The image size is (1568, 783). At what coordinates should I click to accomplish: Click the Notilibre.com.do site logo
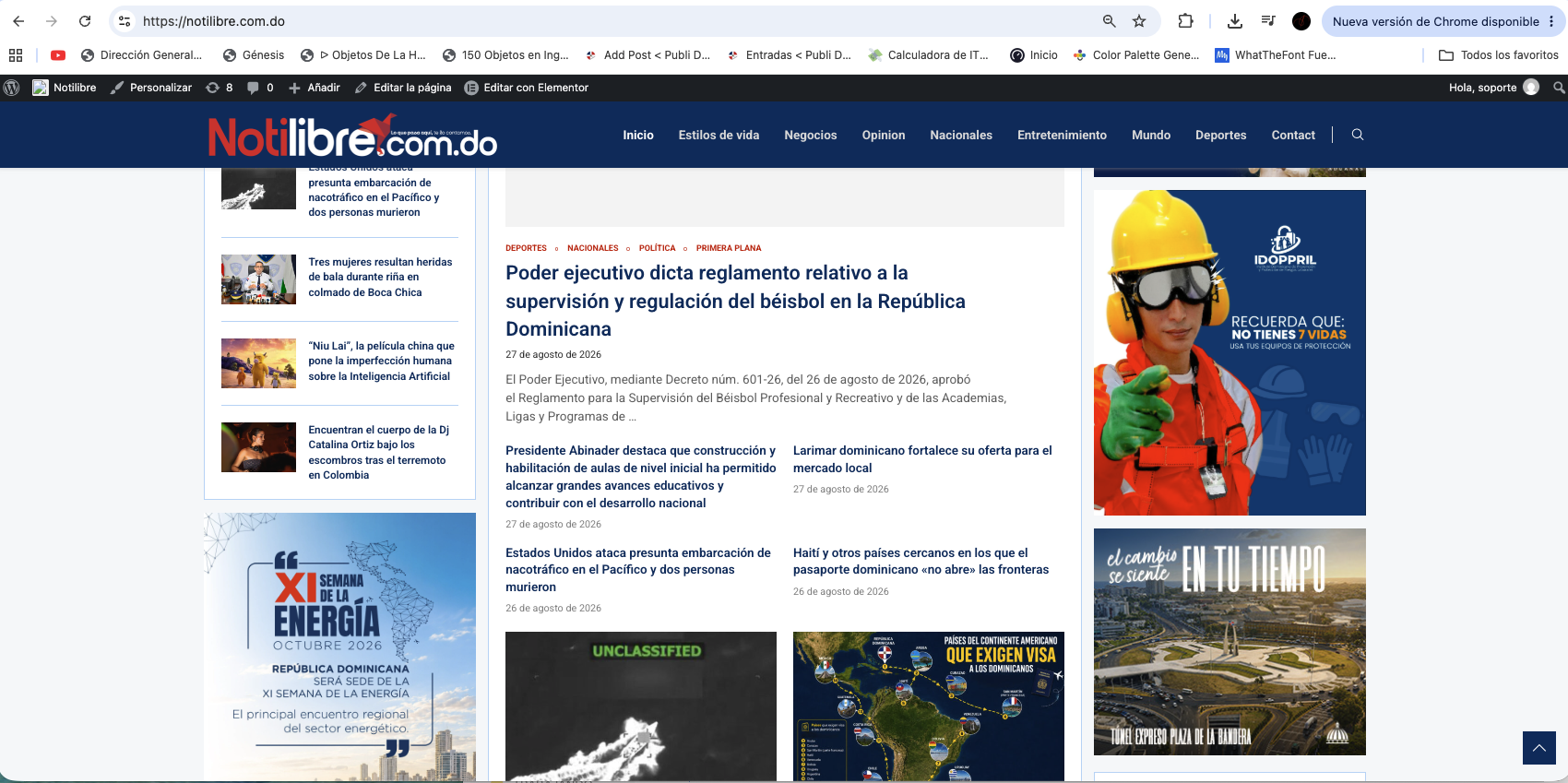pos(352,136)
